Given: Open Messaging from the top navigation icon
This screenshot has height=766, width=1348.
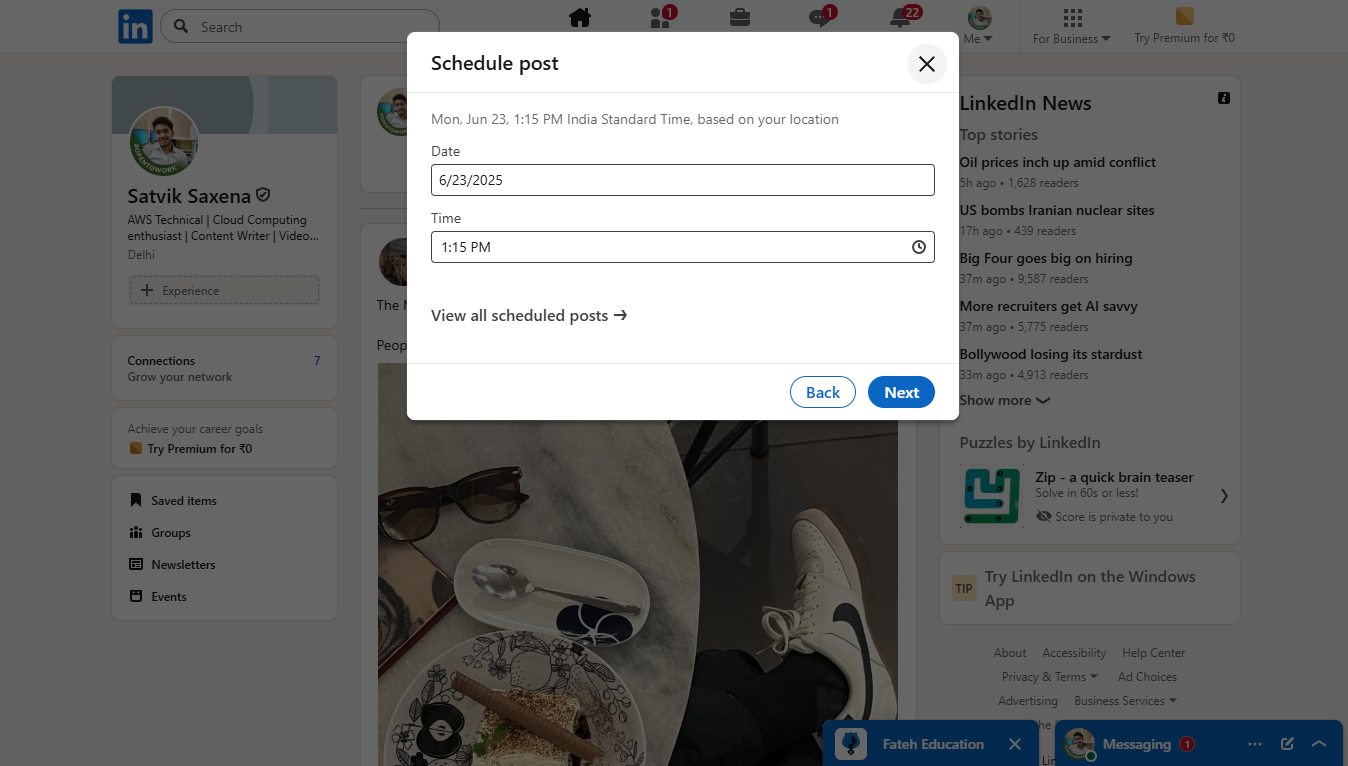Looking at the screenshot, I should [820, 18].
